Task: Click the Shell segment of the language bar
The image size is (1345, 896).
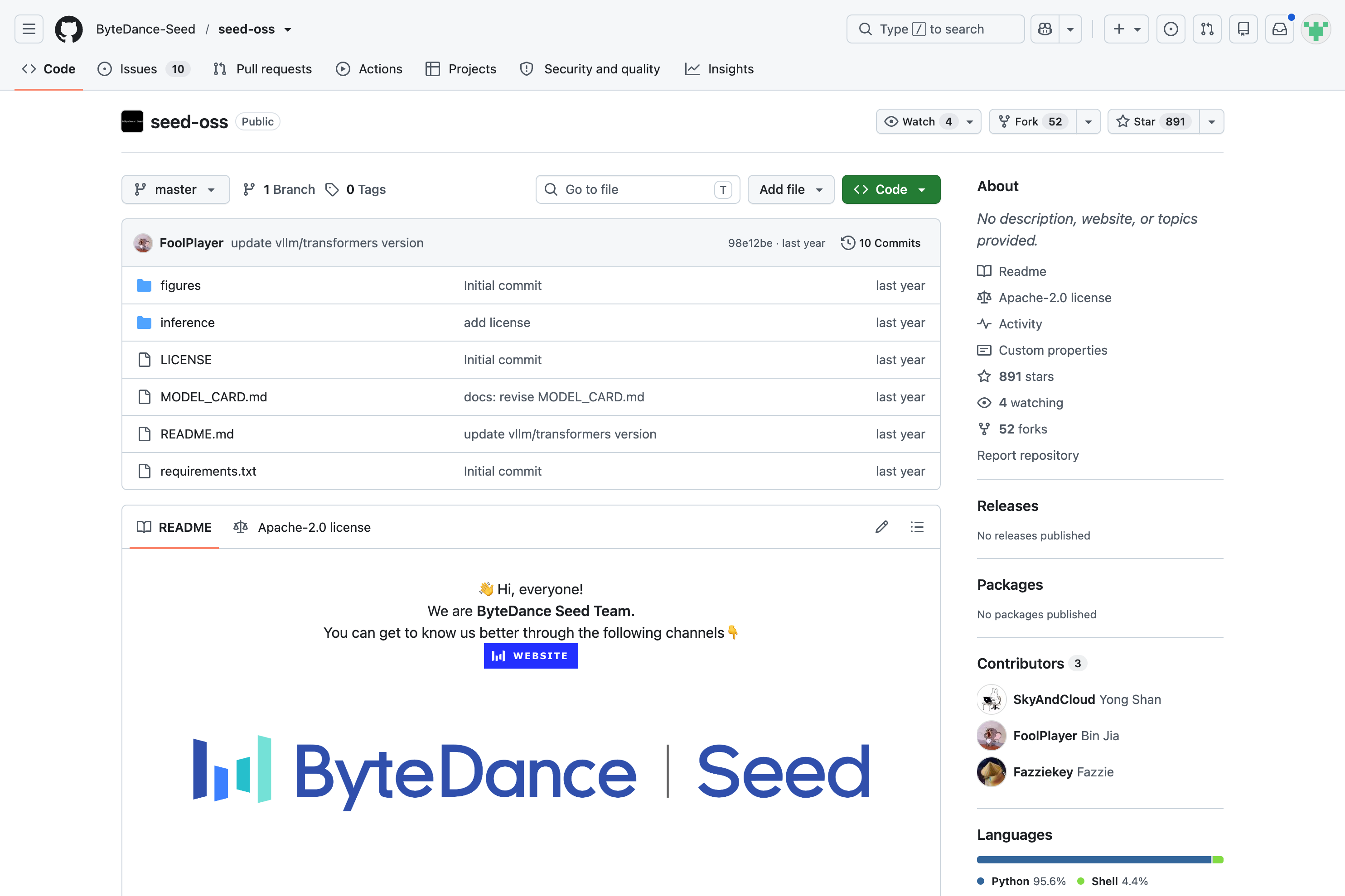Action: 1218,859
